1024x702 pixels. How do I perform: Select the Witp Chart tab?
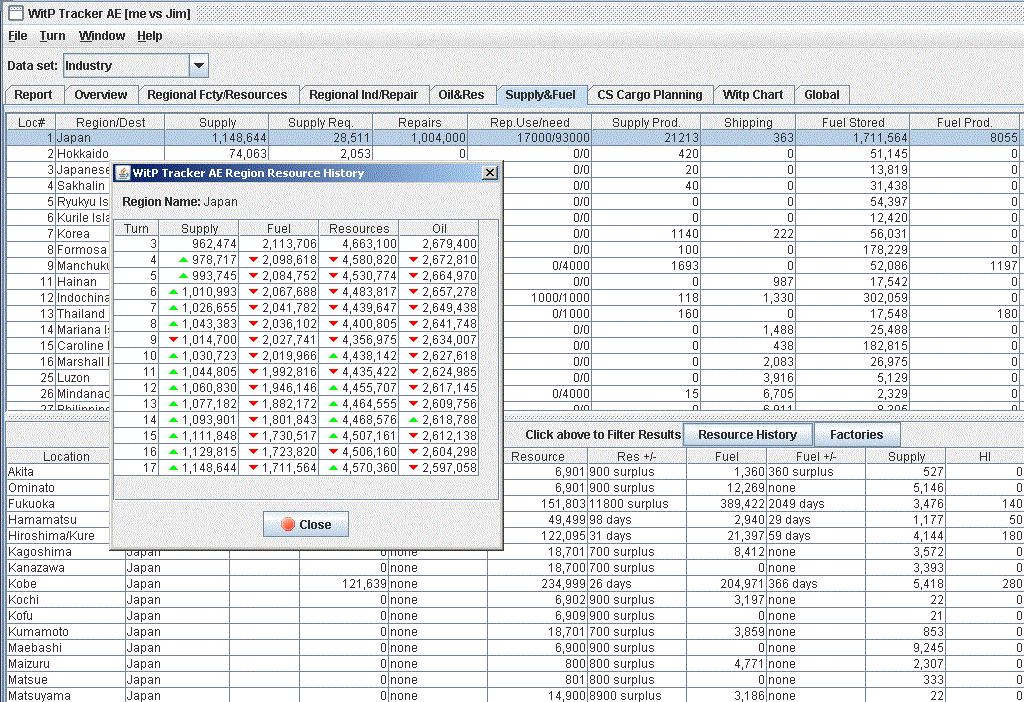(x=752, y=95)
